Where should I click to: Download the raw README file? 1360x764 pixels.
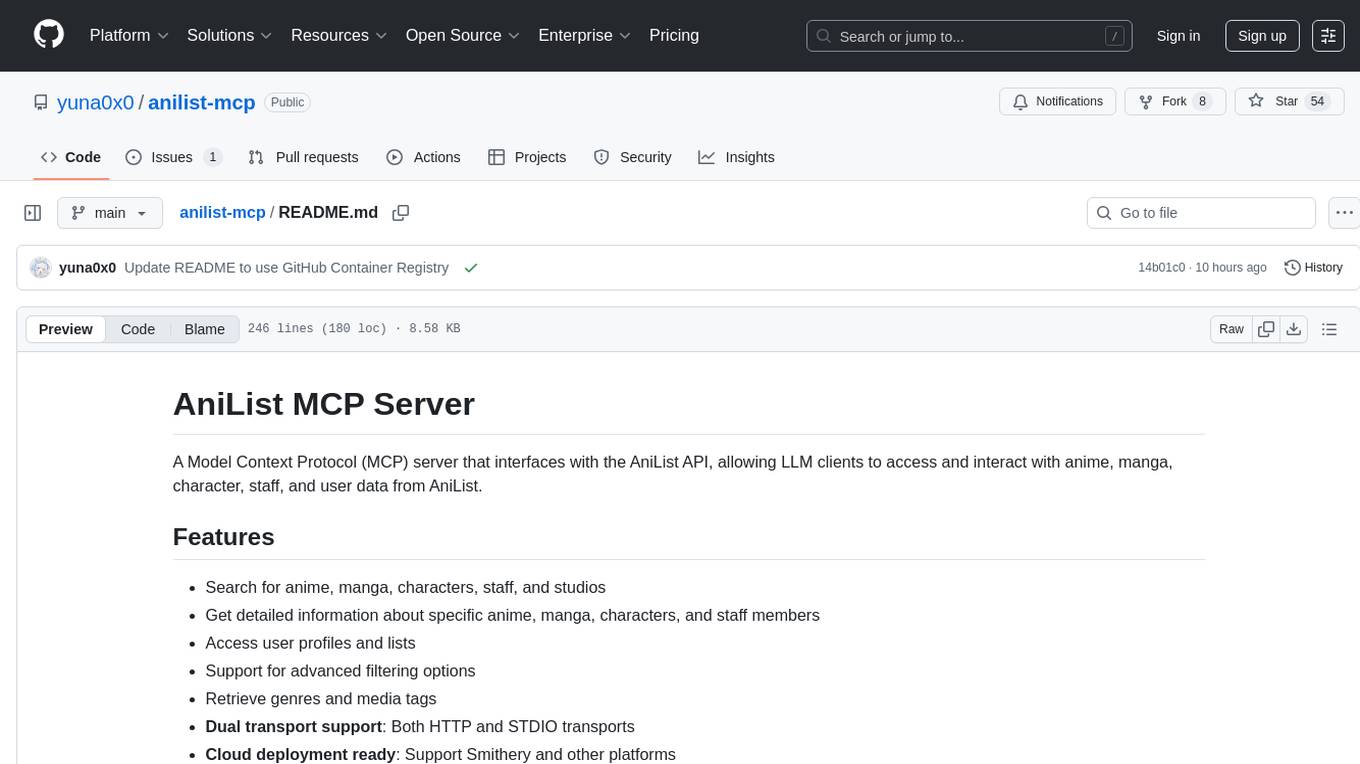coord(1293,329)
